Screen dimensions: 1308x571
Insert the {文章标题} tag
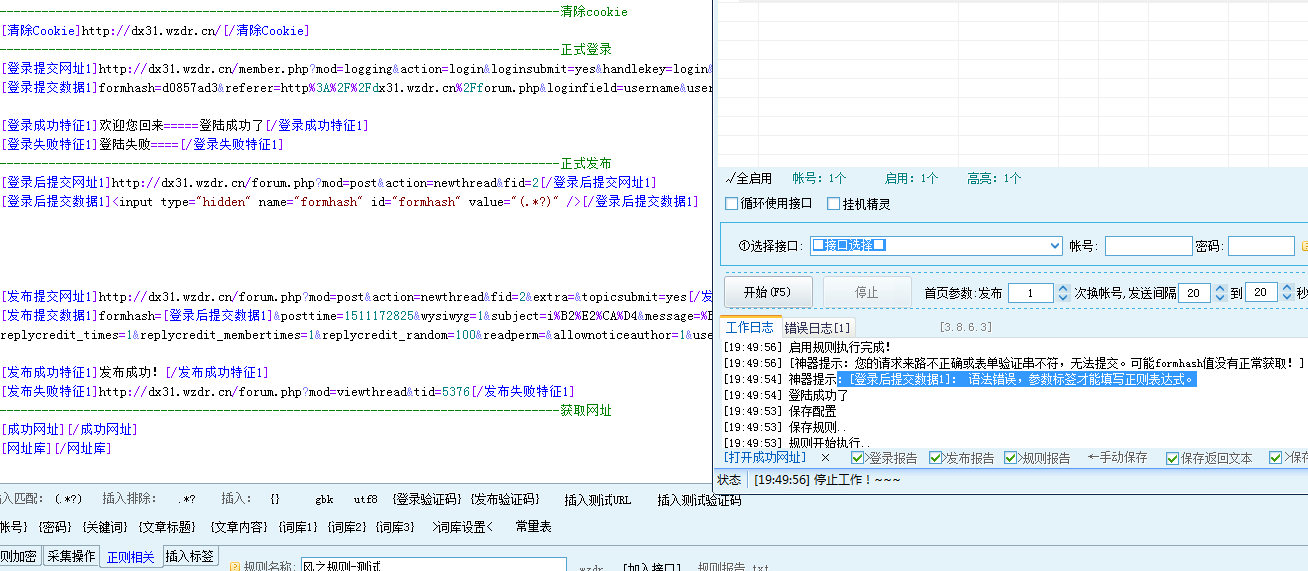tap(166, 527)
